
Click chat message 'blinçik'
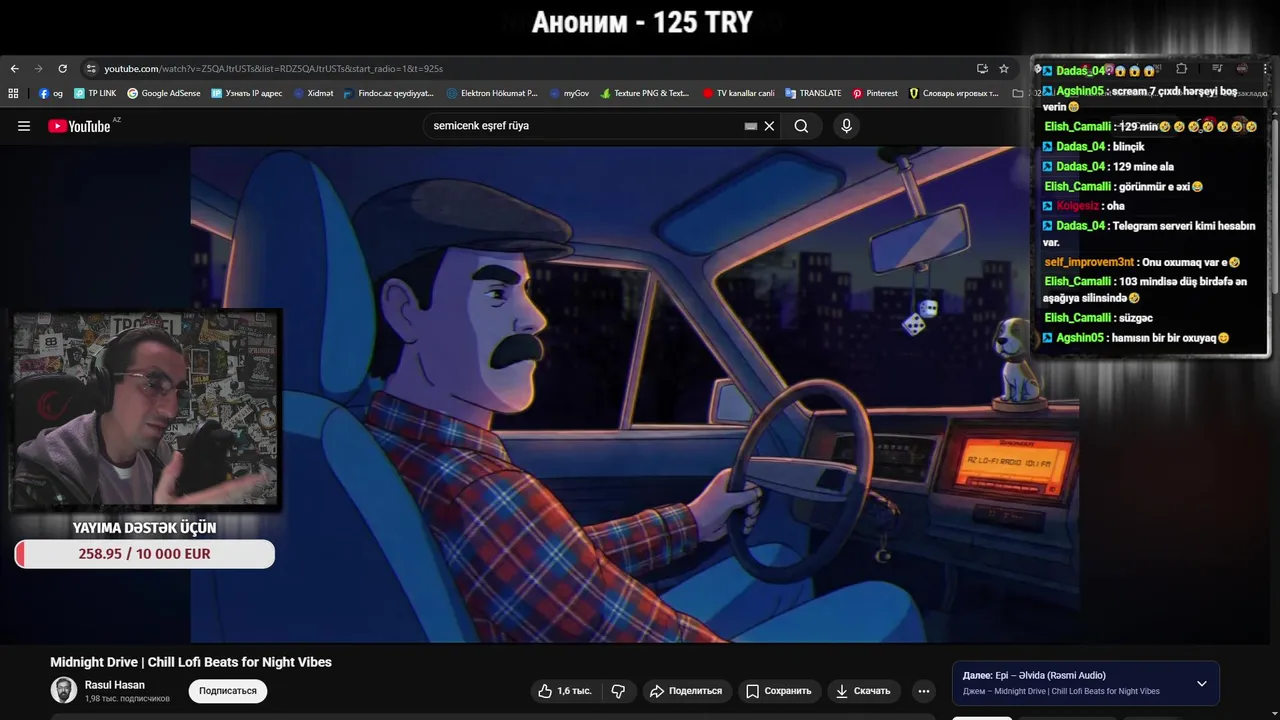(x=1128, y=147)
